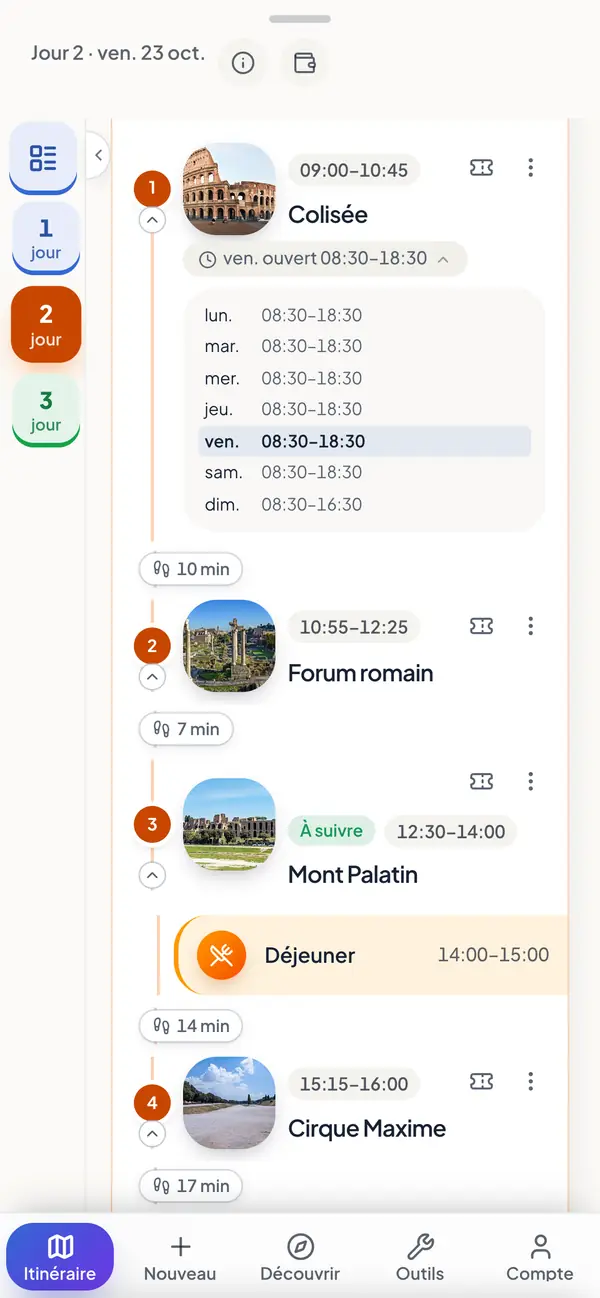
Task: Collapse the Colisée opening hours dropdown
Action: [325, 259]
